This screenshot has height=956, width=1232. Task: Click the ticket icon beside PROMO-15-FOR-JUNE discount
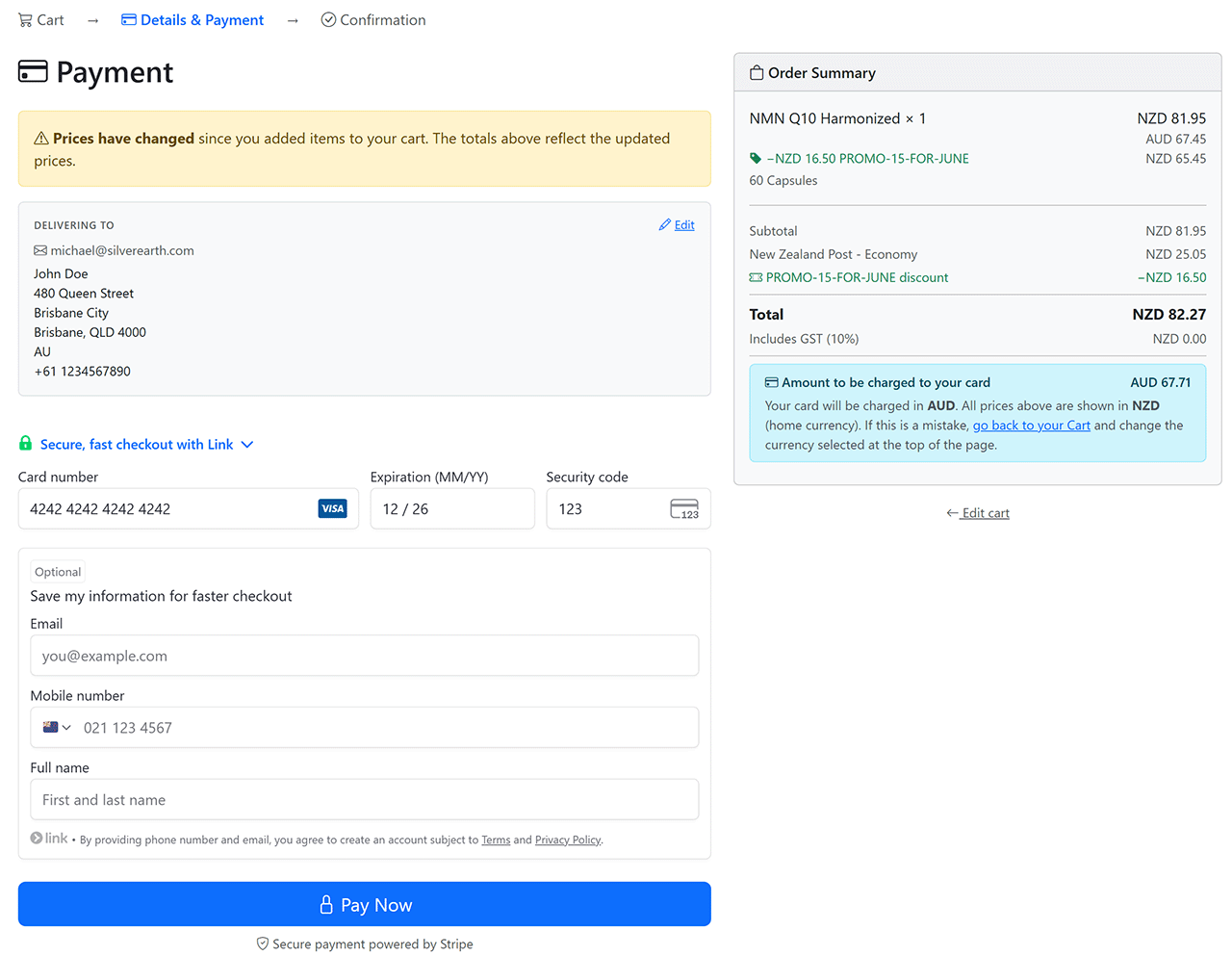click(x=756, y=277)
